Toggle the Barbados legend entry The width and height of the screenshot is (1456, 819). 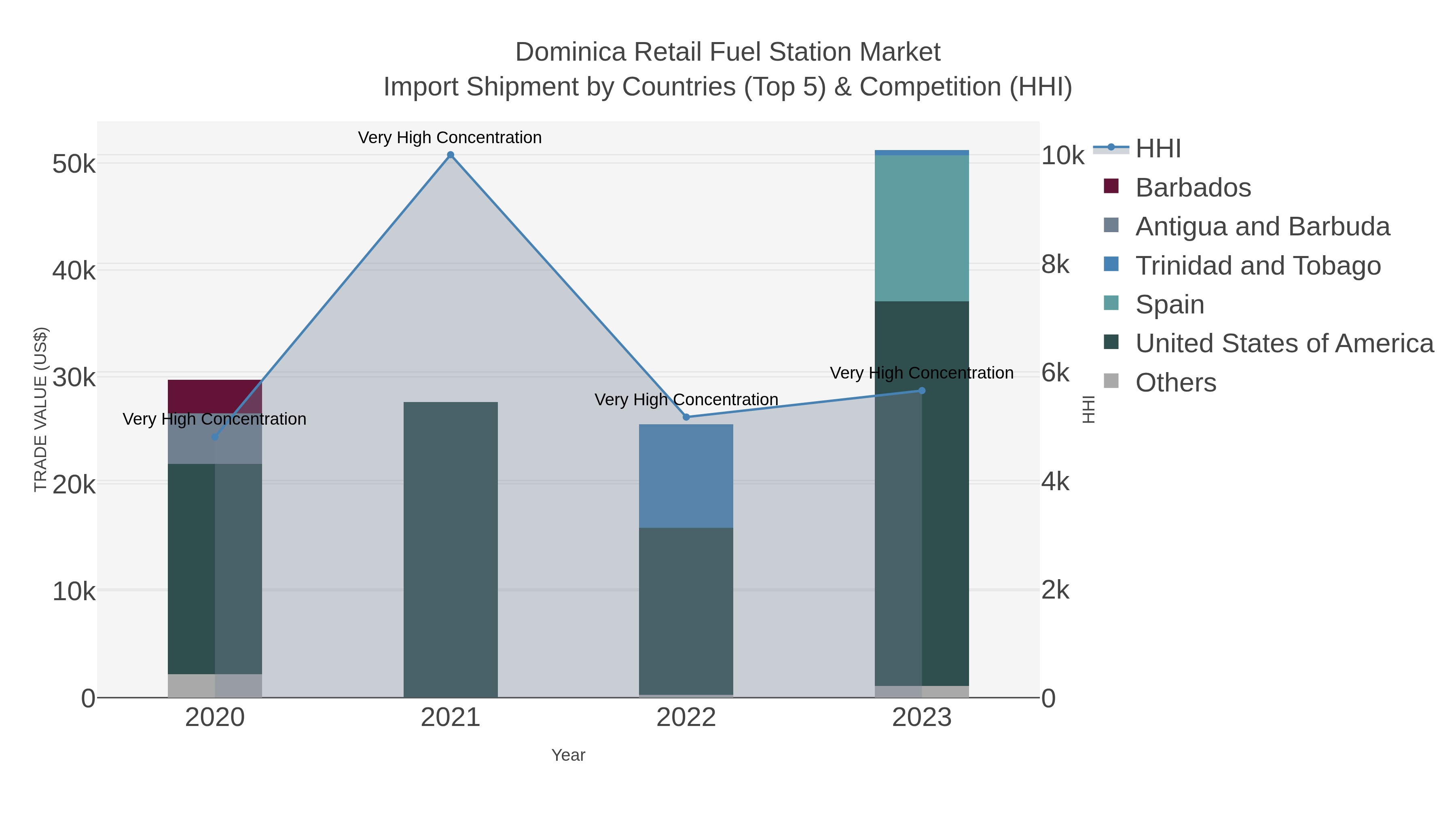click(x=1177, y=188)
